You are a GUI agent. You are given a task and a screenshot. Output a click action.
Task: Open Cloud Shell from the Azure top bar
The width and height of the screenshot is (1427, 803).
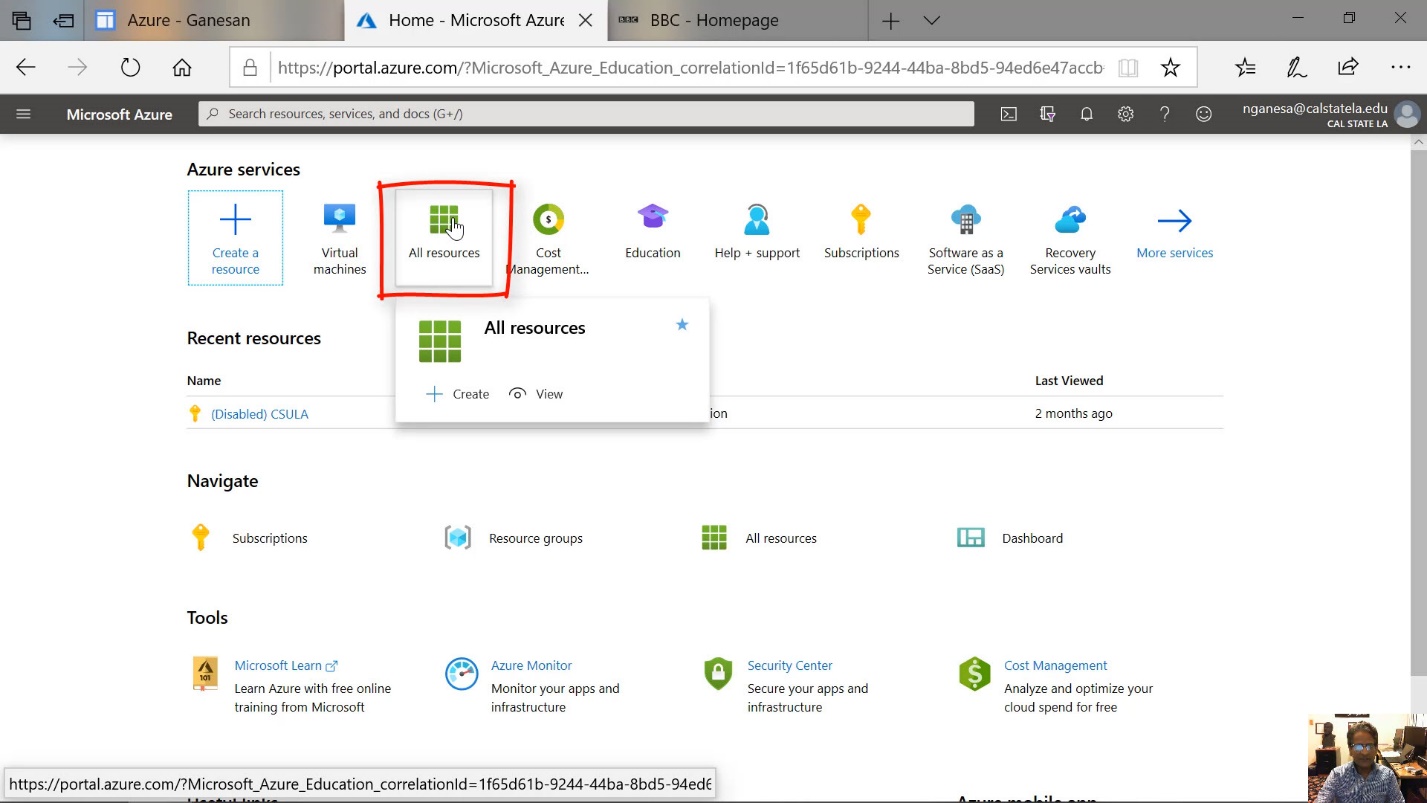point(1009,114)
